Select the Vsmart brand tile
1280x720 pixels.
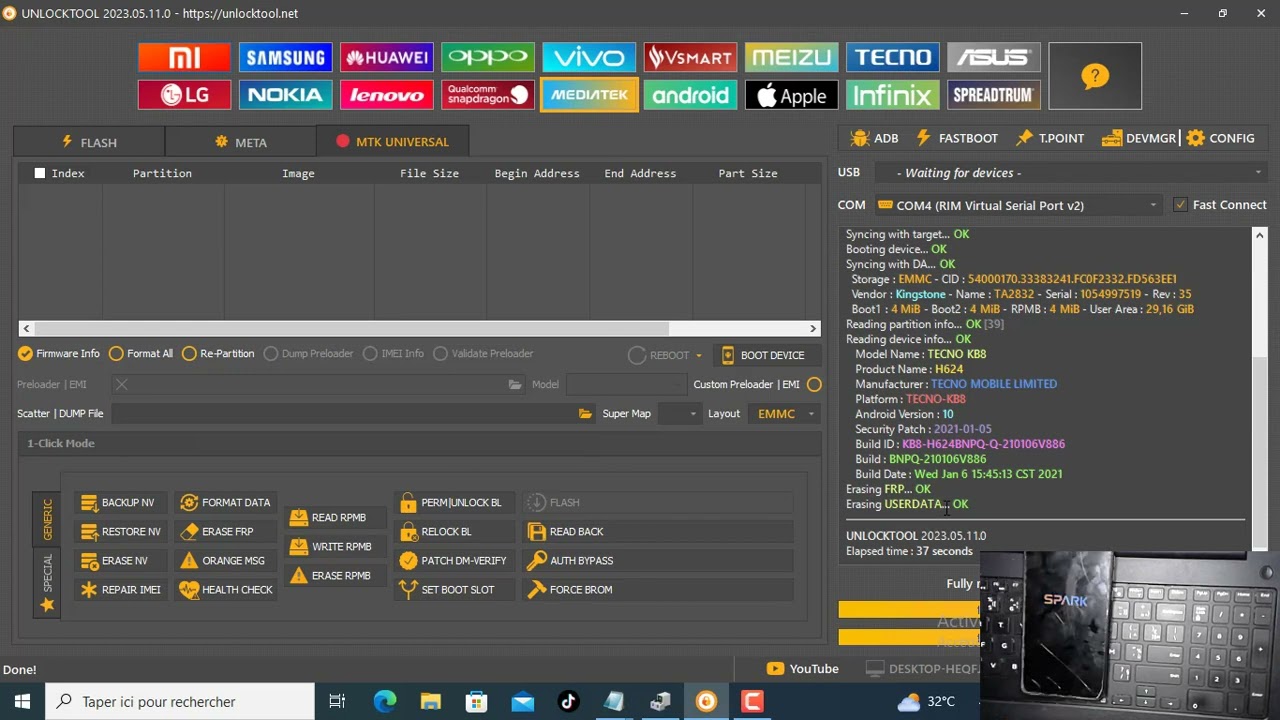(690, 57)
